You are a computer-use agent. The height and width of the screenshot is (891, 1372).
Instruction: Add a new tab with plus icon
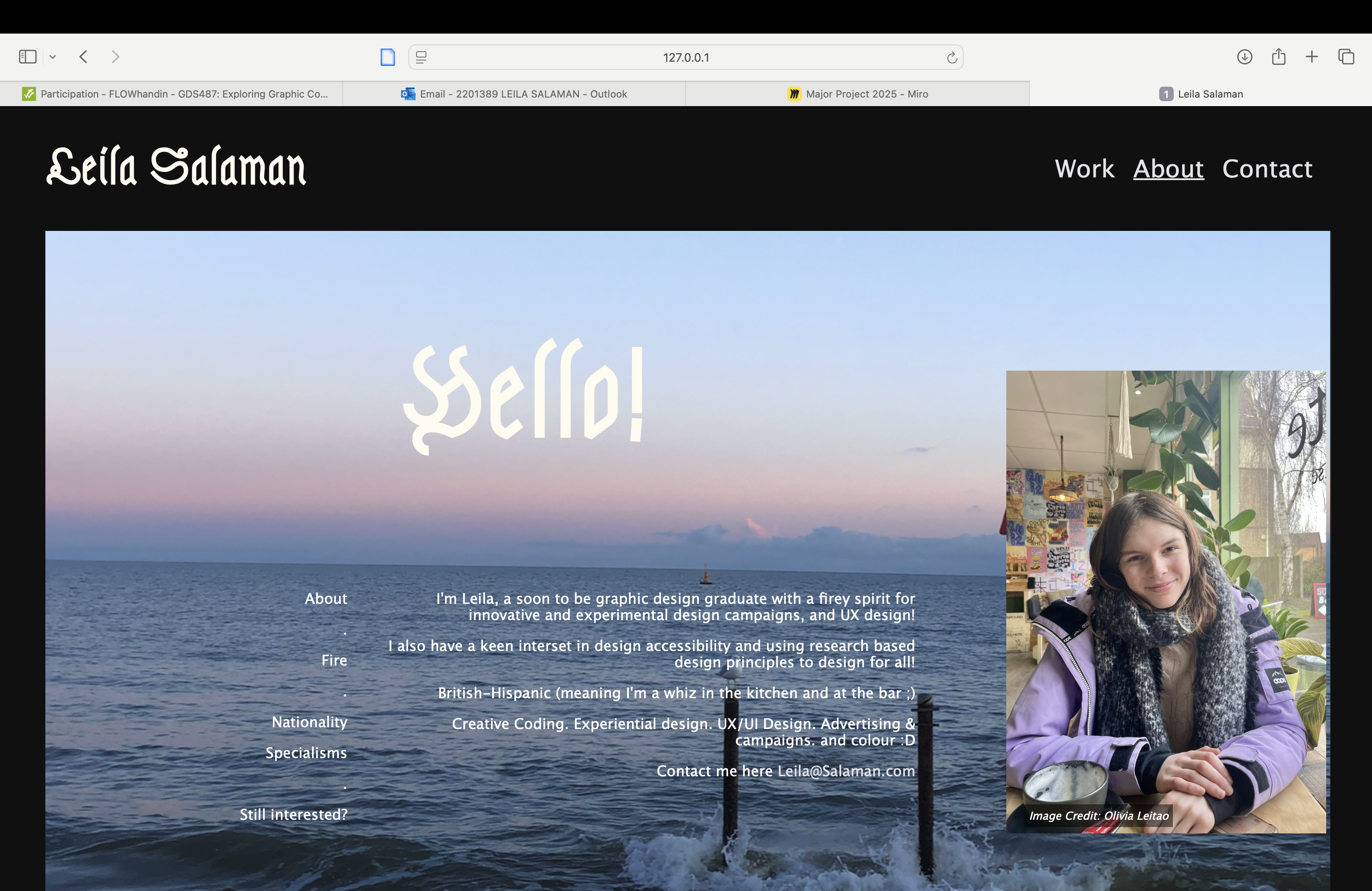point(1312,56)
